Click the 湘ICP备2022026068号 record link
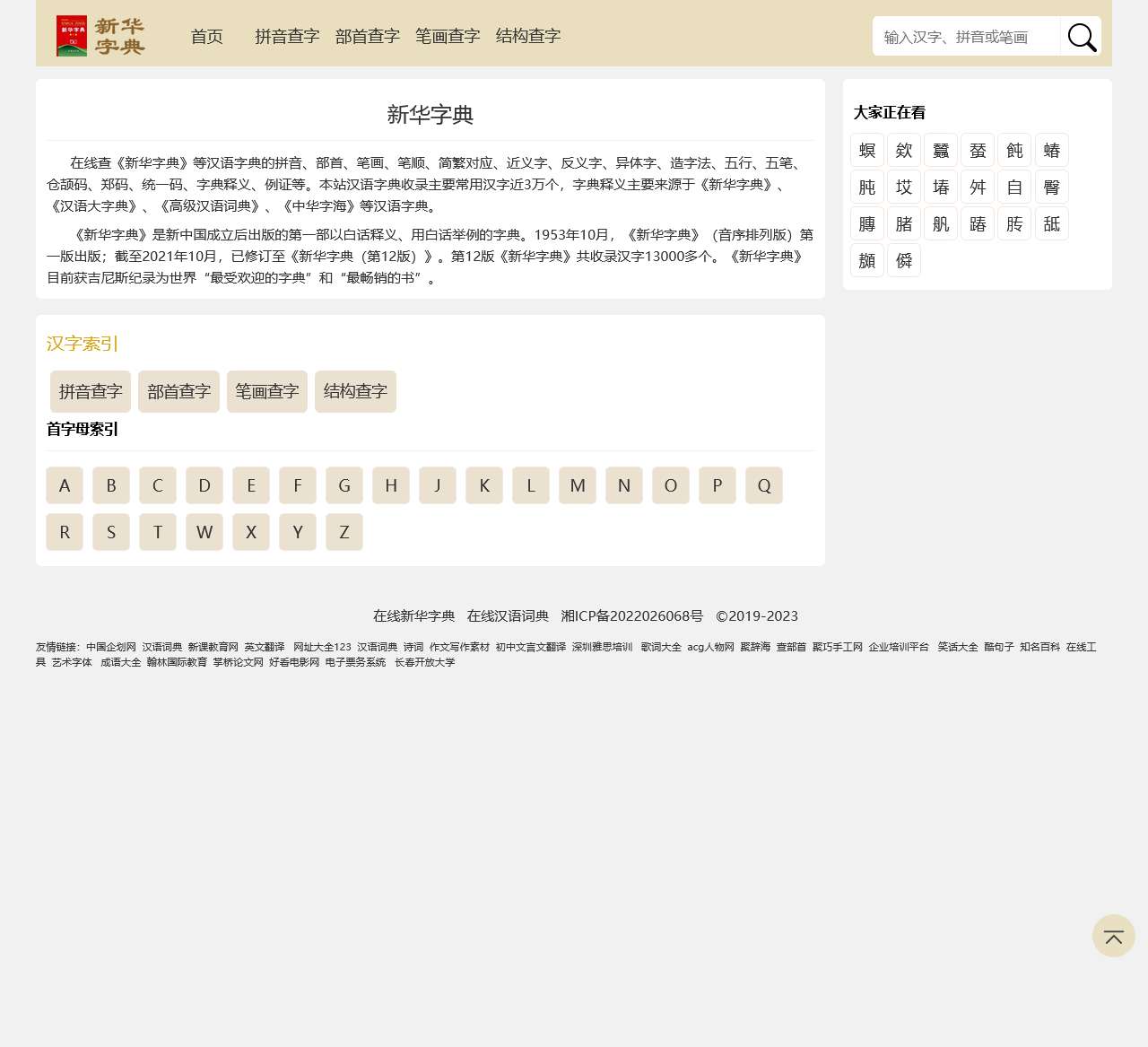 click(631, 615)
